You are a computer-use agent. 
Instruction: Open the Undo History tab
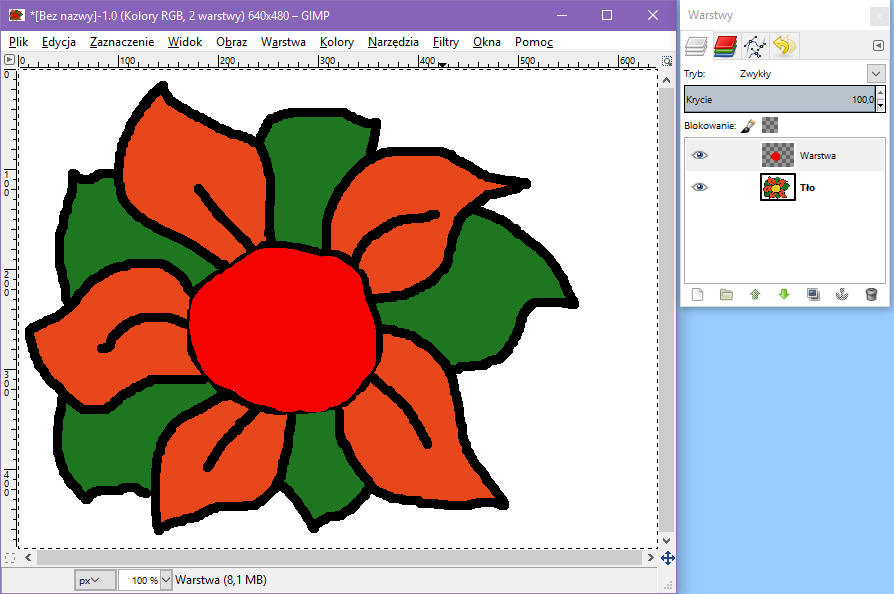pyautogui.click(x=783, y=45)
